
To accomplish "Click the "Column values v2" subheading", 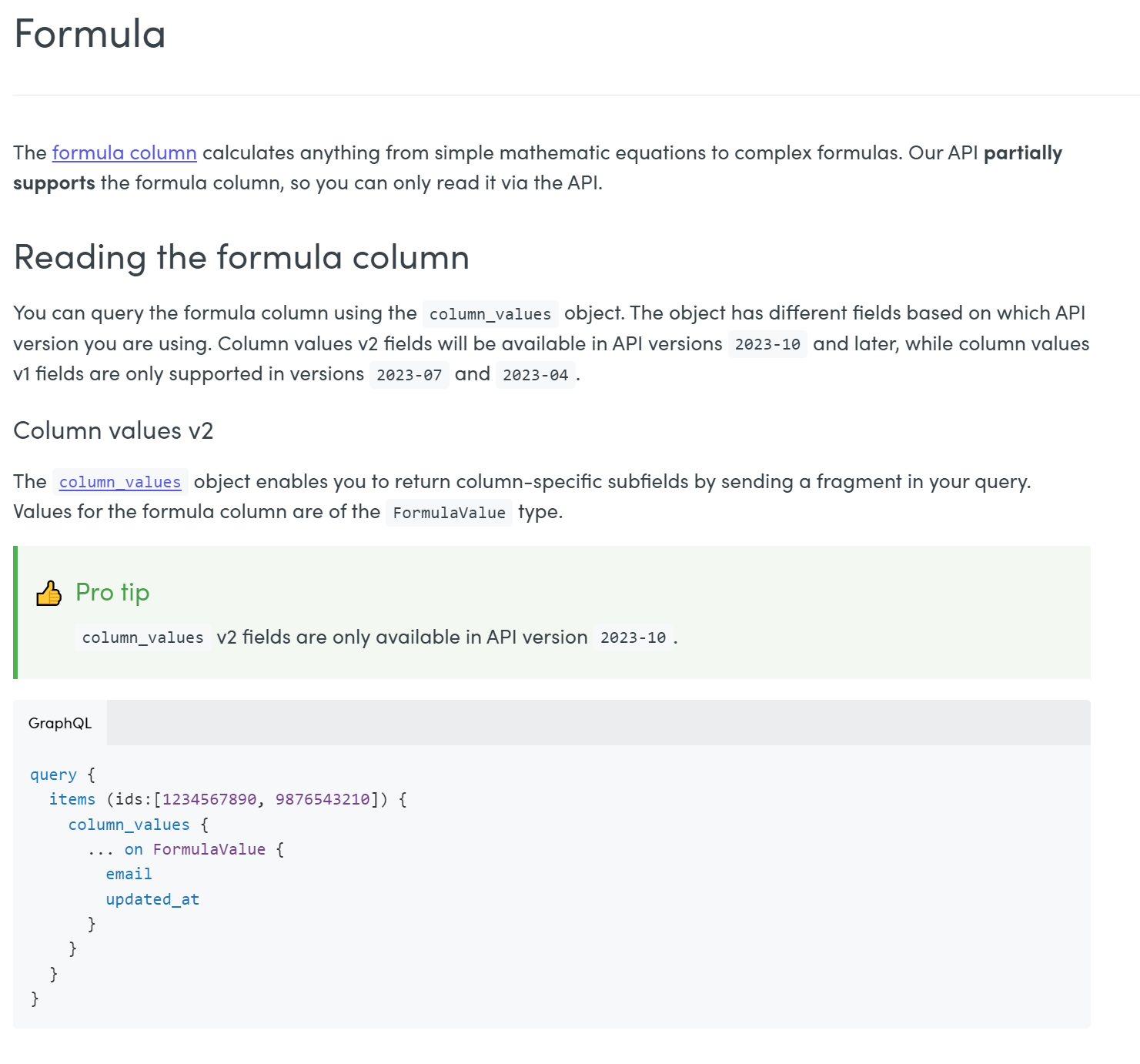I will pos(113,430).
